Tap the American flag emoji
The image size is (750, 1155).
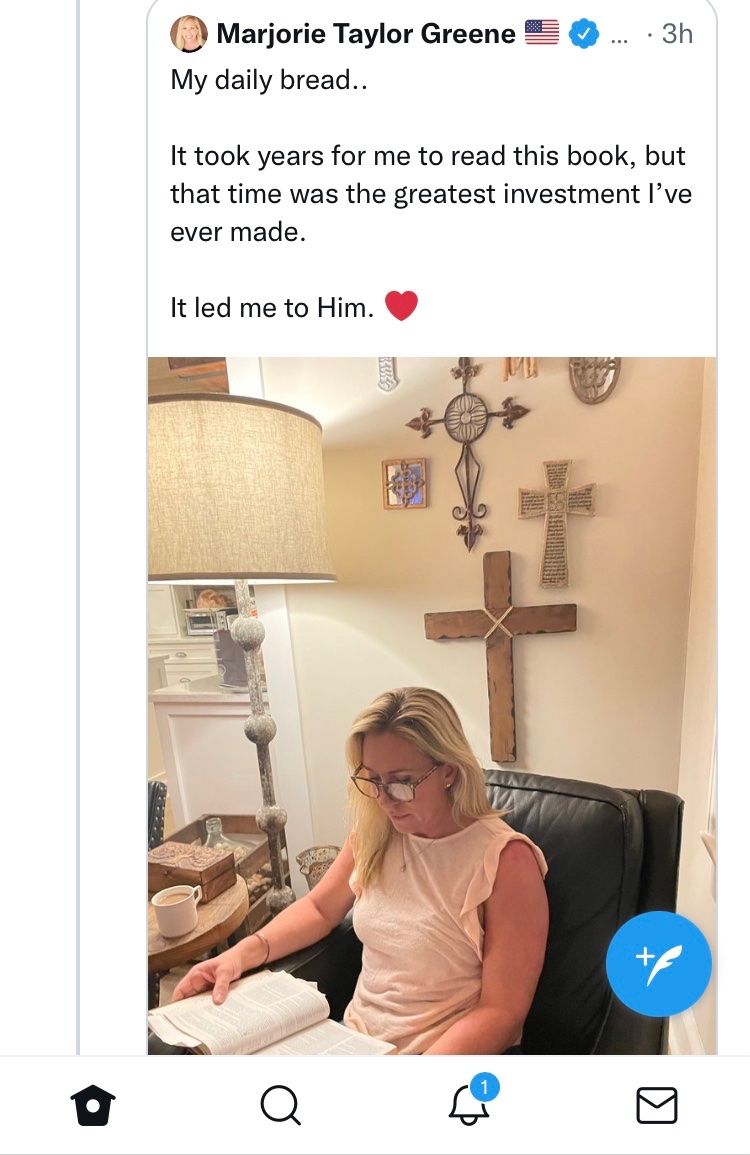coord(541,35)
